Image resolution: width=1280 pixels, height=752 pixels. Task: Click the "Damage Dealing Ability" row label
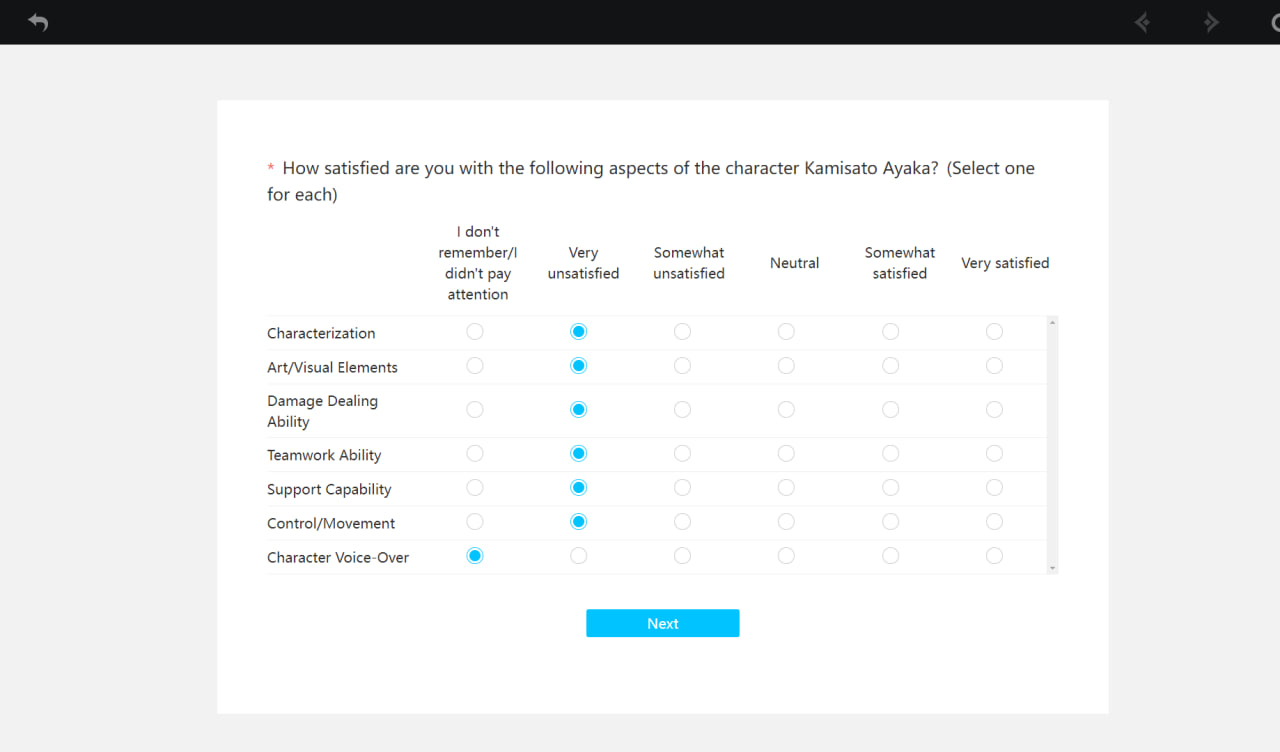(322, 411)
